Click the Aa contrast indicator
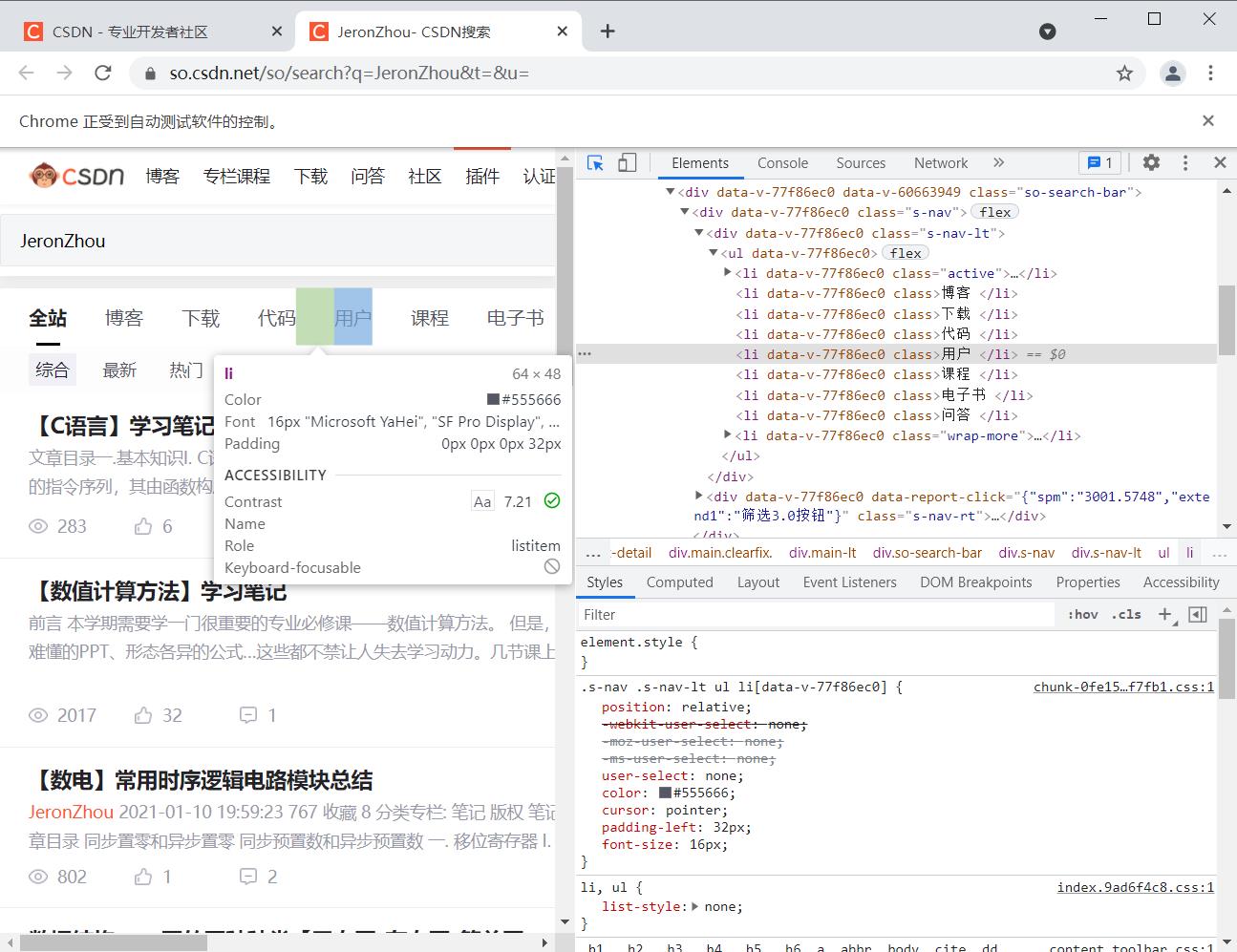Screen dimensions: 1237x952 point(483,502)
